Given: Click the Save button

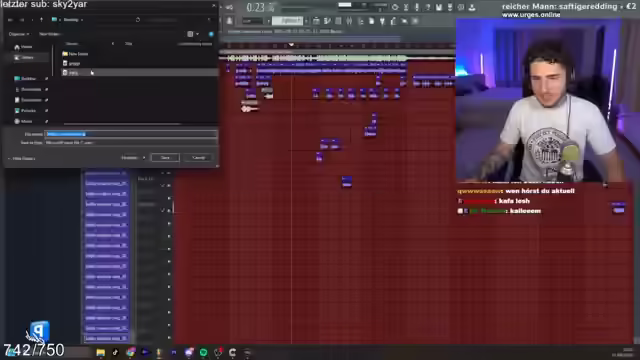Looking at the screenshot, I should tap(165, 158).
